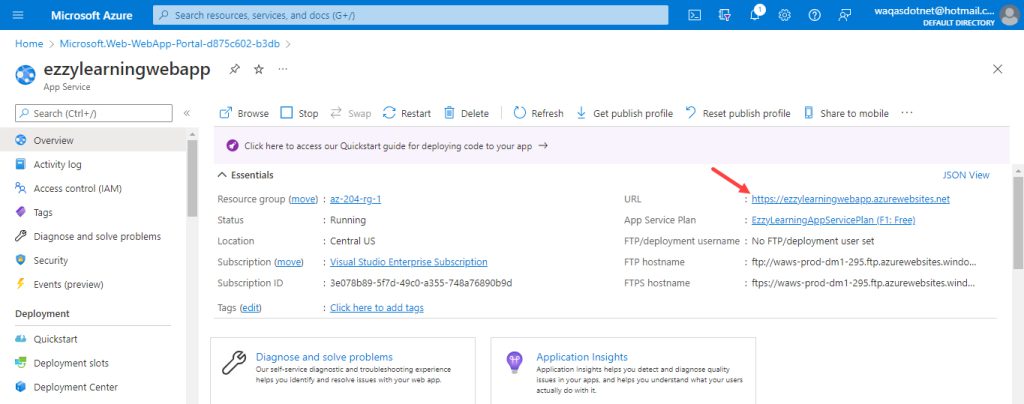
Task: Open the help question mark icon
Action: click(x=814, y=15)
